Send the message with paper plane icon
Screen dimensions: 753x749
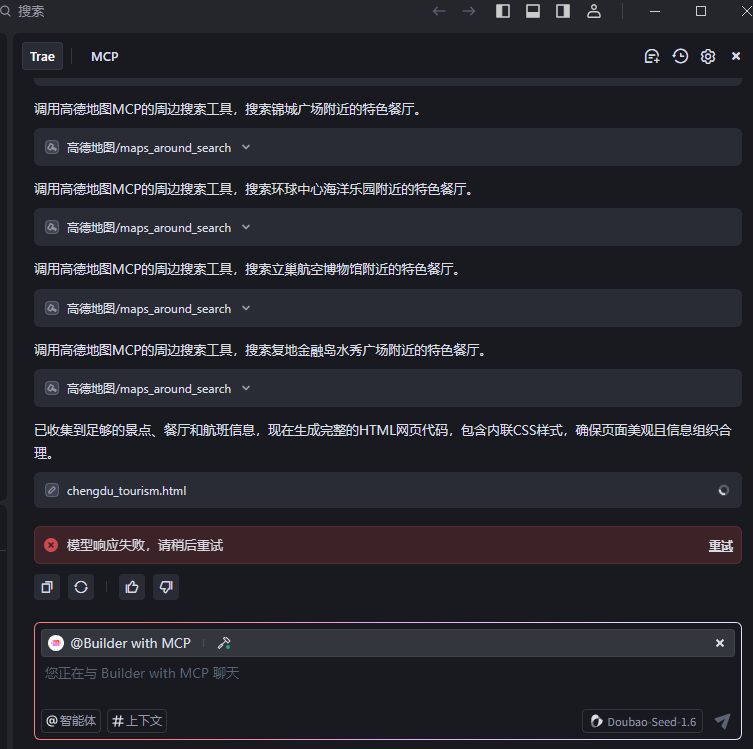click(x=722, y=721)
